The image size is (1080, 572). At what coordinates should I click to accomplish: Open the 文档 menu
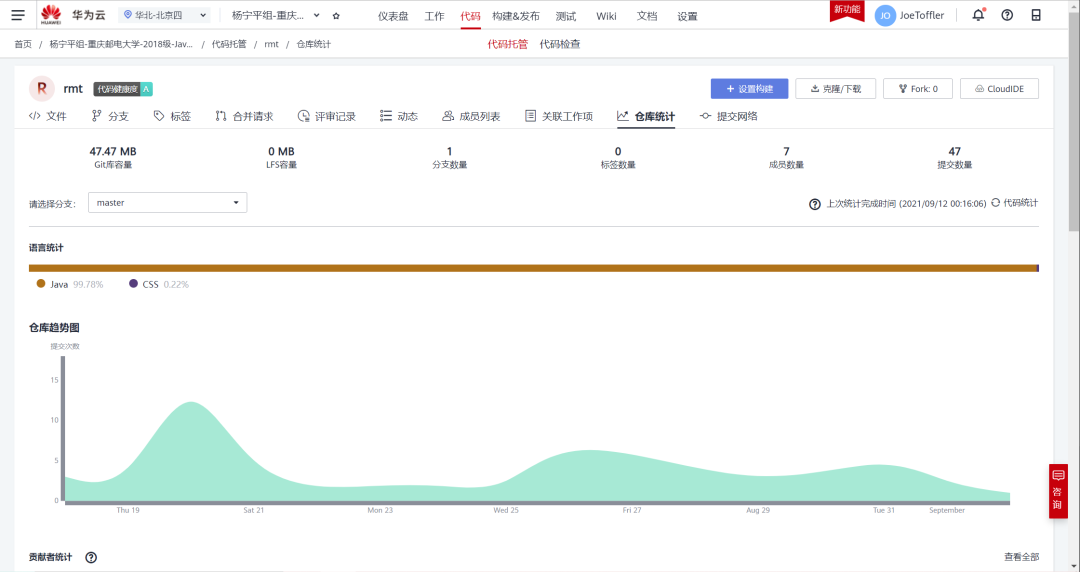point(647,16)
